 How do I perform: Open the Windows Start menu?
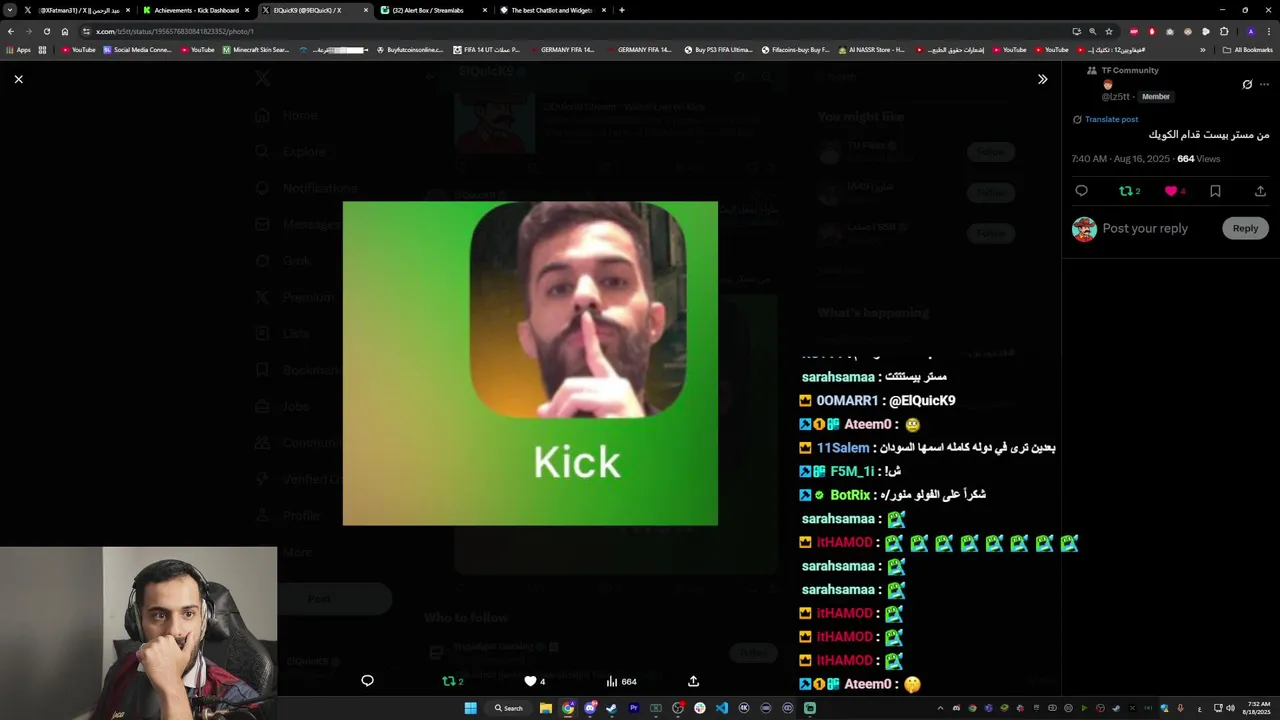click(x=470, y=708)
